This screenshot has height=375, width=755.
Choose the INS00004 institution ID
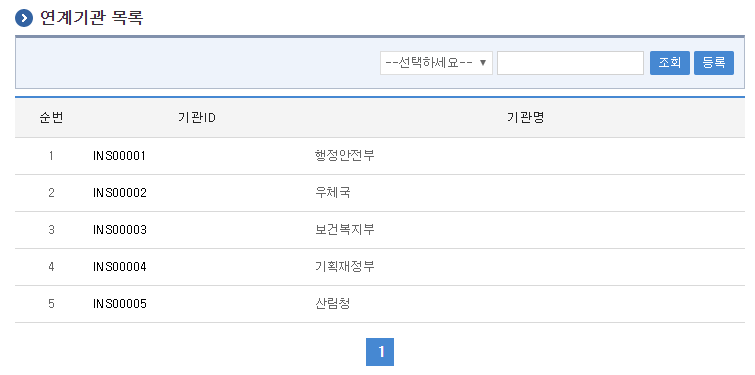(x=119, y=267)
